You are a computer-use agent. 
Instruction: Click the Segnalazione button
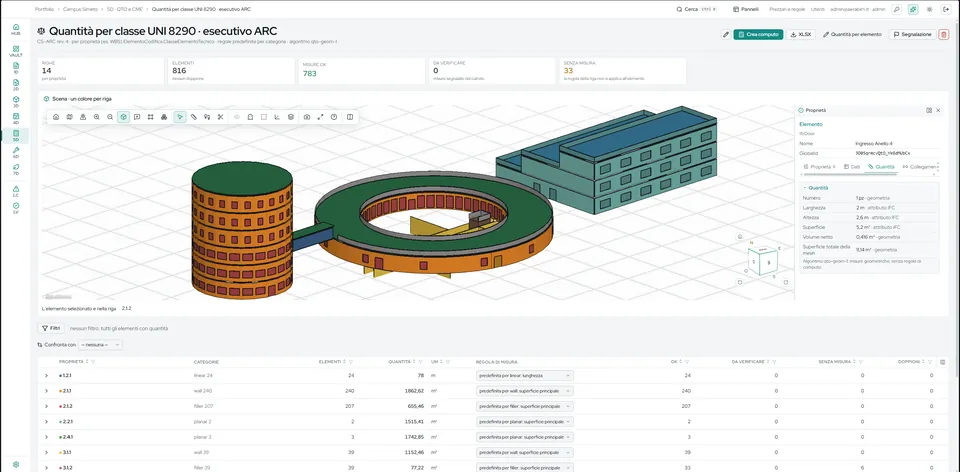(x=912, y=35)
